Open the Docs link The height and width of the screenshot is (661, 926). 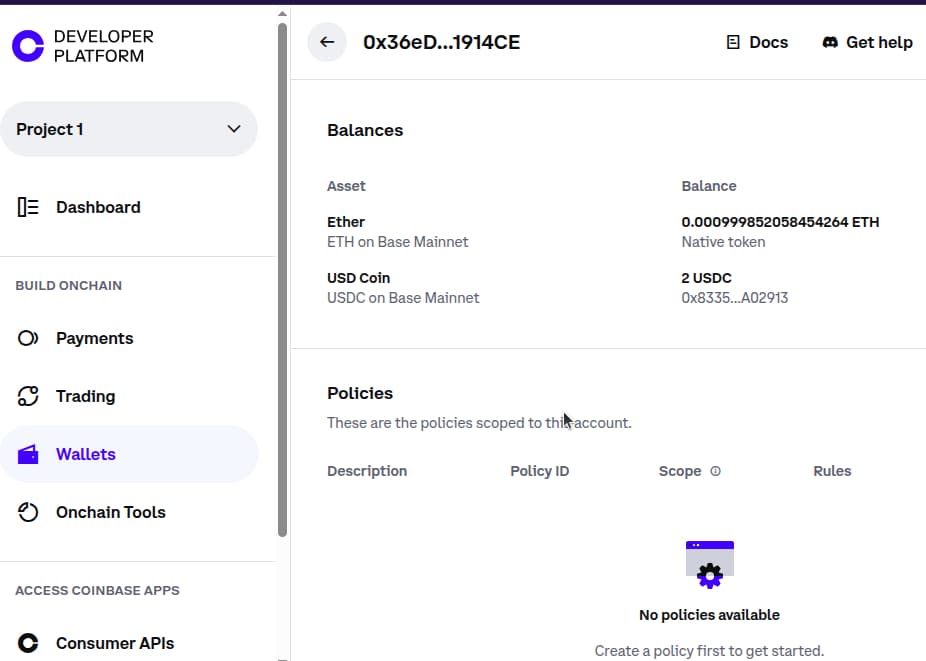tap(768, 42)
